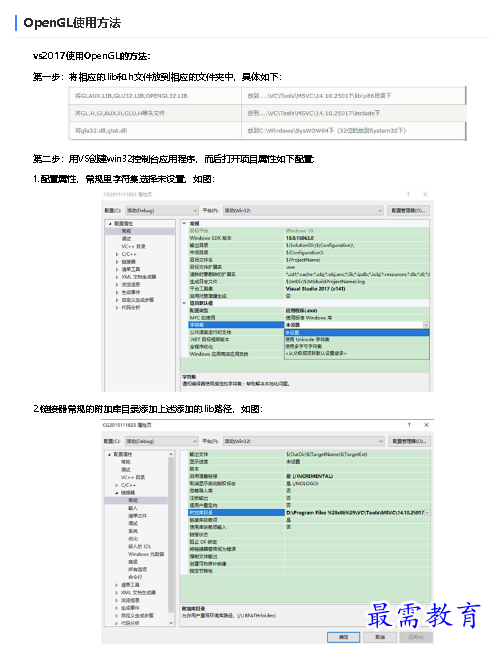Click 确定 button in the linker dialog
This screenshot has width=489, height=647.
(343, 637)
